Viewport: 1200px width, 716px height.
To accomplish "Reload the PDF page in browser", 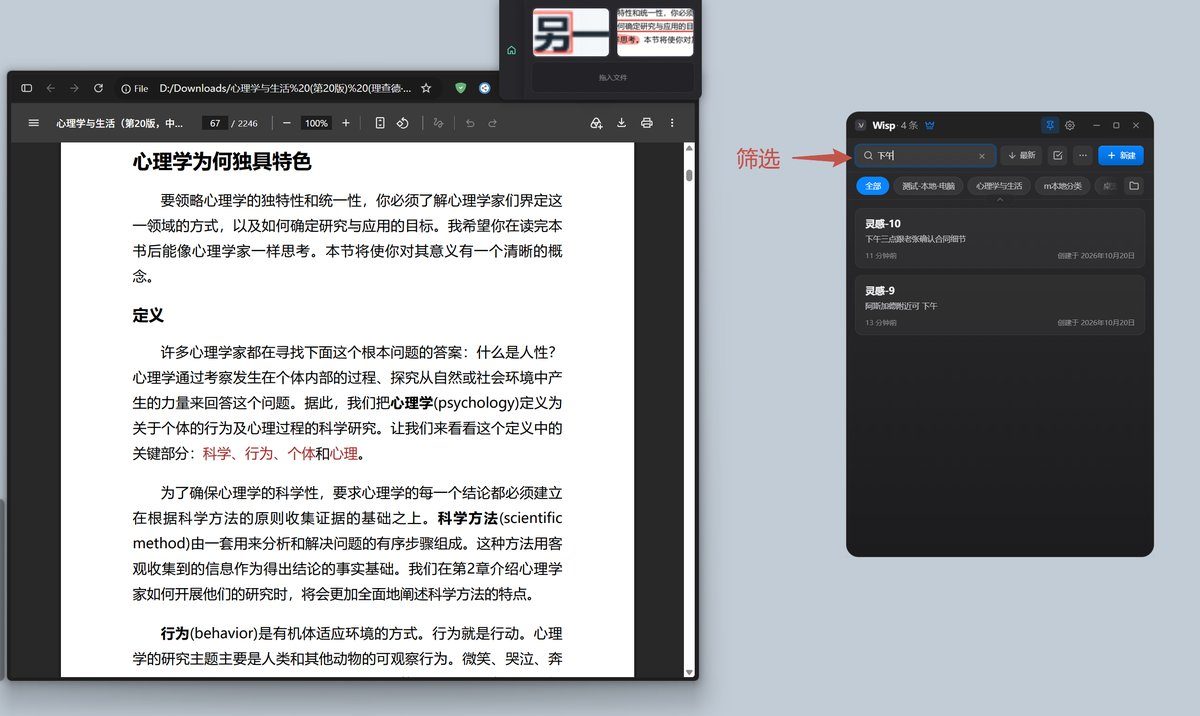I will tap(98, 88).
